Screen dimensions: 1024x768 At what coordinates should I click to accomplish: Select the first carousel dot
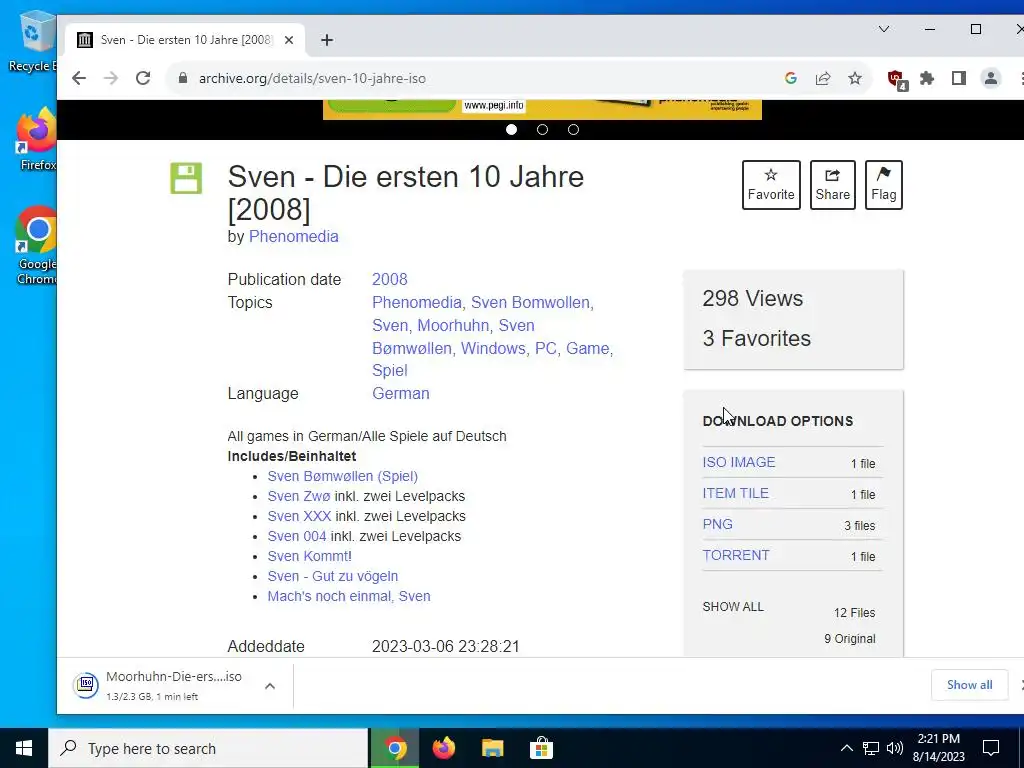tap(511, 129)
